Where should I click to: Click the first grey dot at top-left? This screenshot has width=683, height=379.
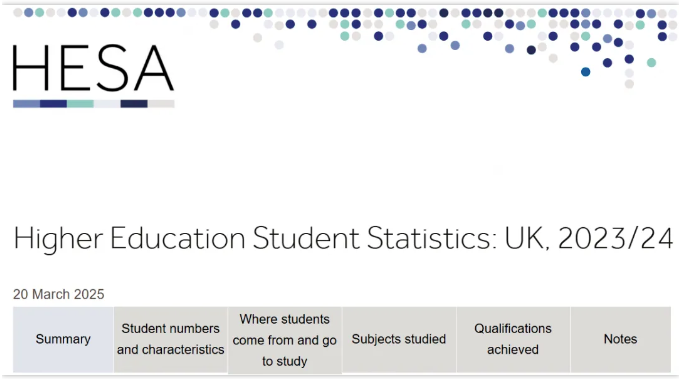18,13
